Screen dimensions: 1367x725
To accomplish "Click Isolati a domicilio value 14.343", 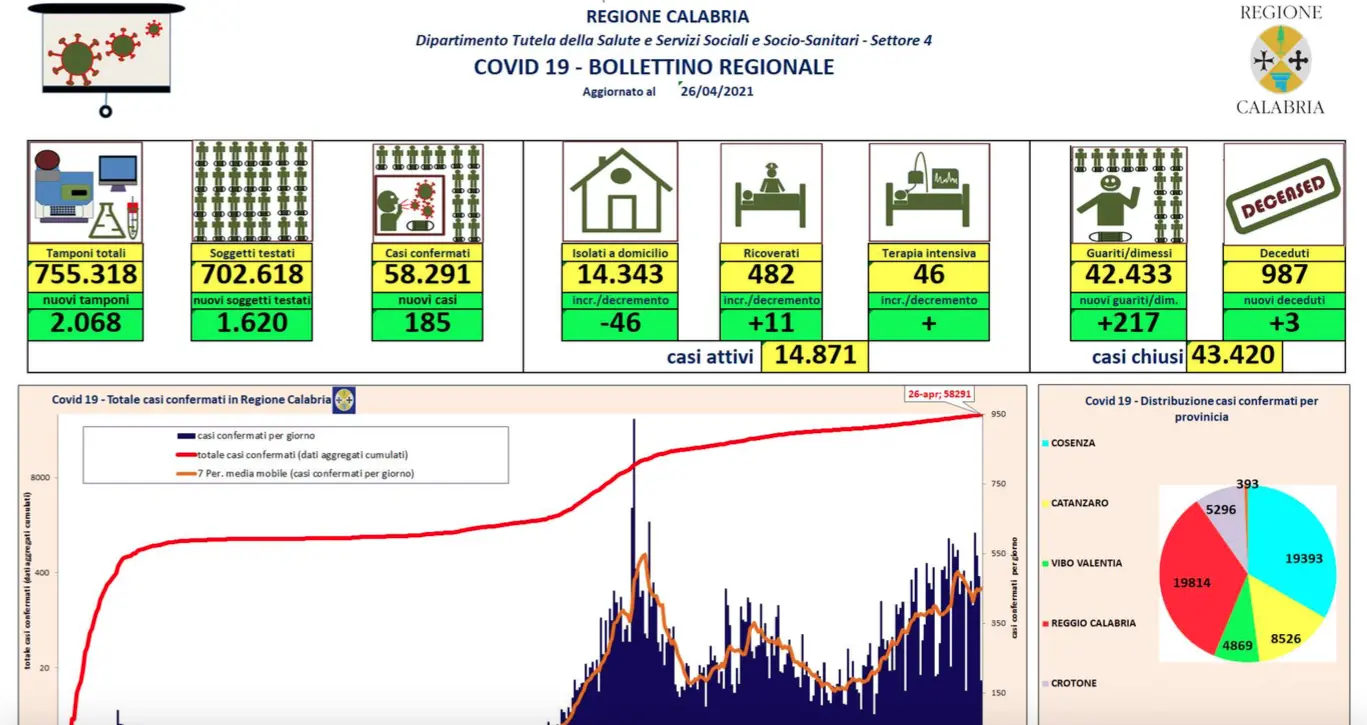I will coord(620,276).
